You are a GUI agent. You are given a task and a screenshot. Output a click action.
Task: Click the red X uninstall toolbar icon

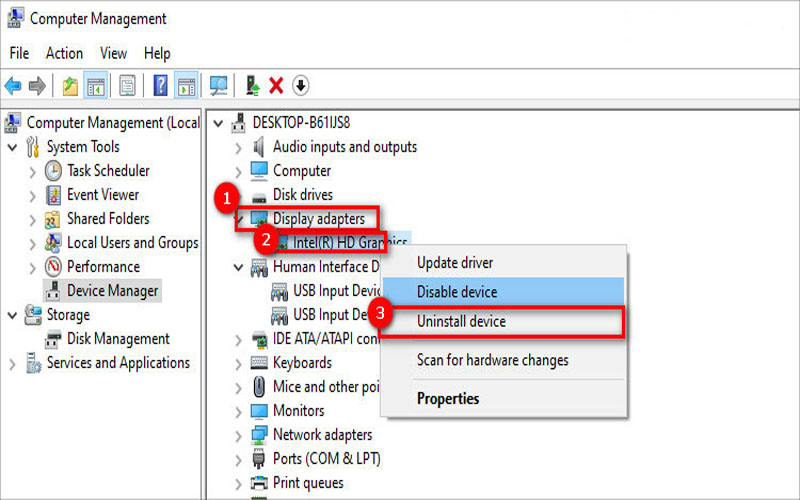pyautogui.click(x=276, y=86)
